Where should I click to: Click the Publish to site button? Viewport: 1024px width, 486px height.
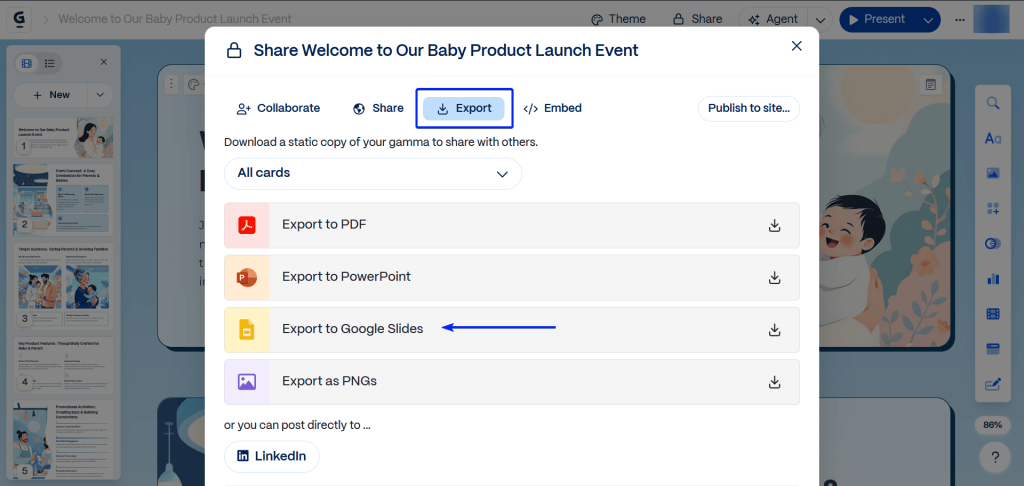748,108
